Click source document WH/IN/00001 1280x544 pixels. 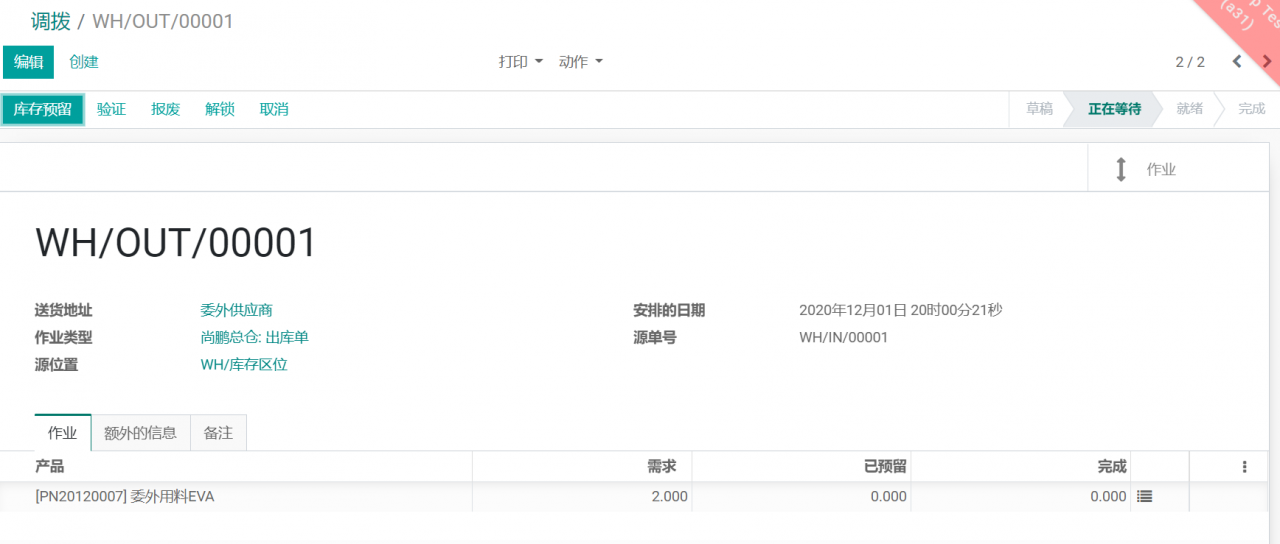tap(844, 338)
